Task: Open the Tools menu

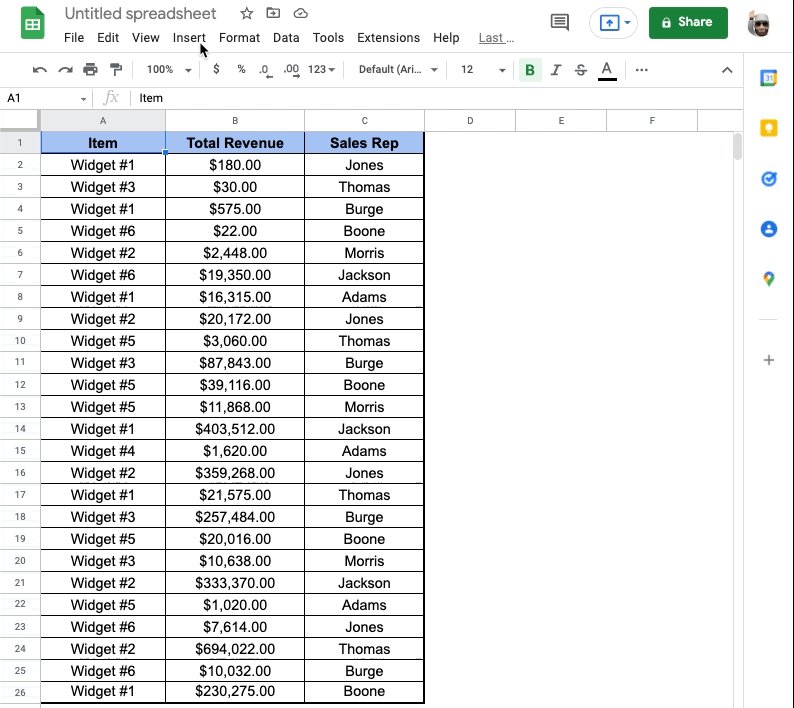Action: [x=328, y=37]
